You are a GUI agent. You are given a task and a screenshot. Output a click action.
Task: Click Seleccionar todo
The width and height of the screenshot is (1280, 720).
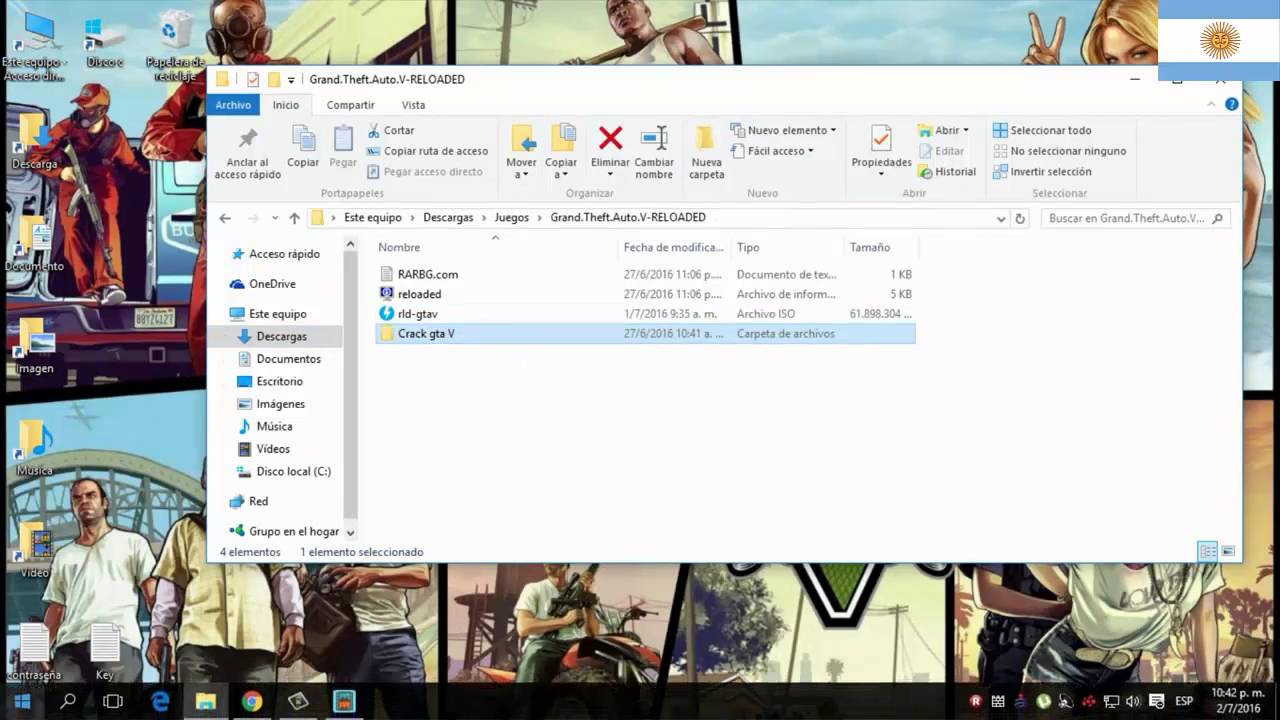pos(1042,130)
